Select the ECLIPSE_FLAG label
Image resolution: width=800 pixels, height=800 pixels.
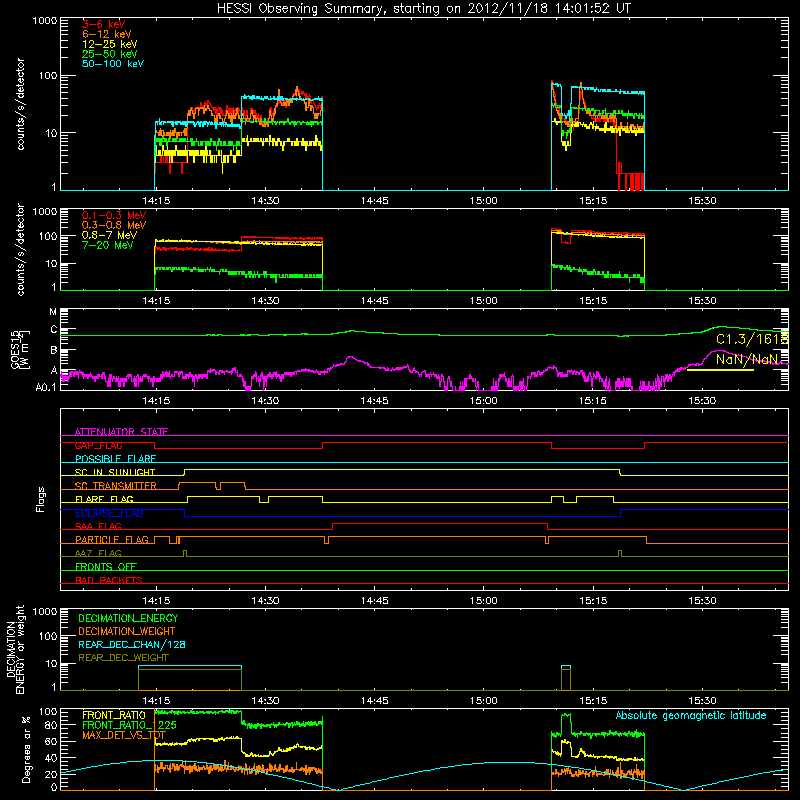pos(109,513)
